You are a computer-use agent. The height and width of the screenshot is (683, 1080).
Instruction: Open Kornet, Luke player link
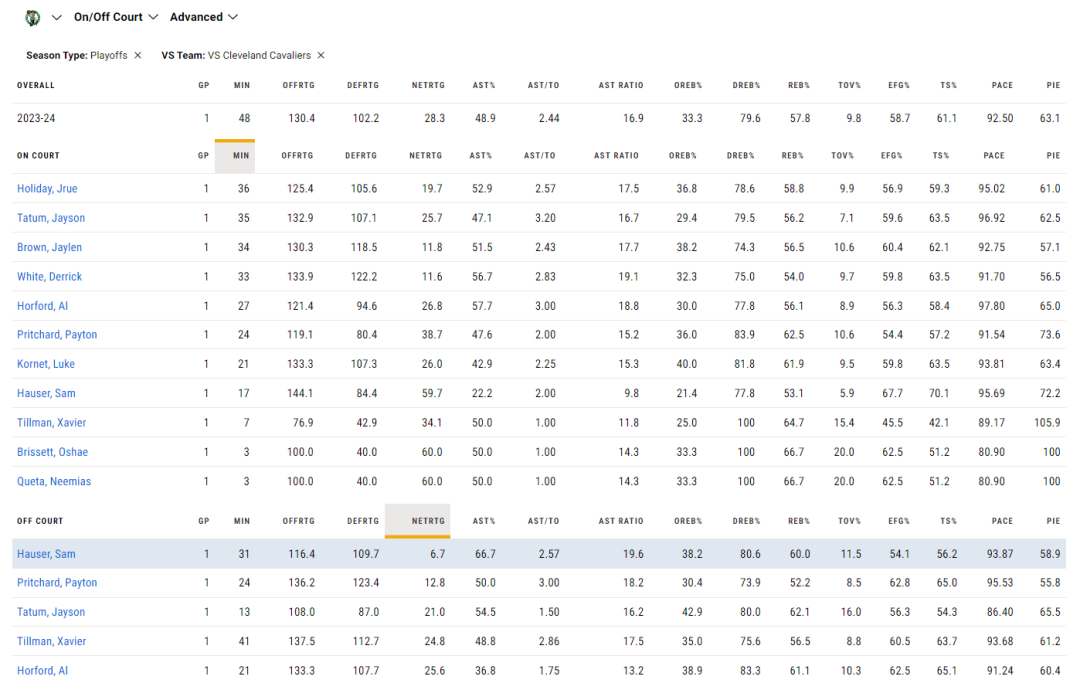(x=46, y=364)
